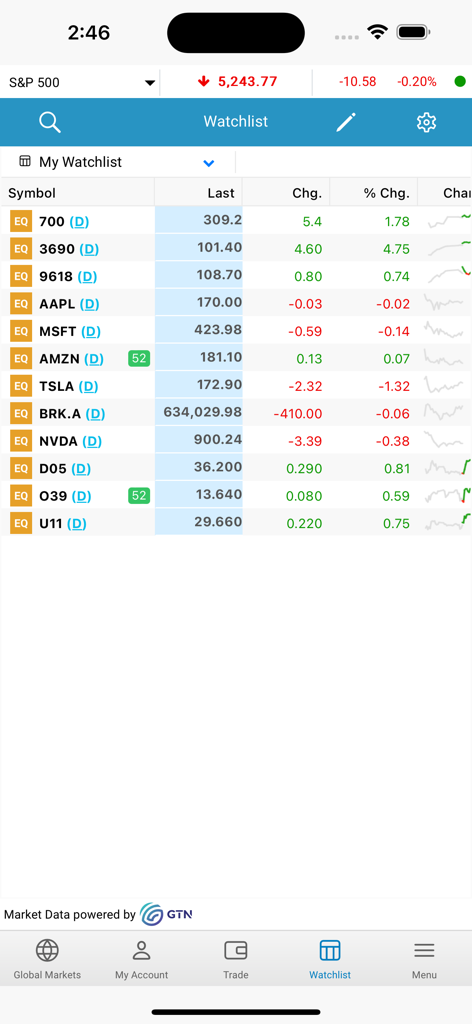Switch to the Trade tab

236,959
